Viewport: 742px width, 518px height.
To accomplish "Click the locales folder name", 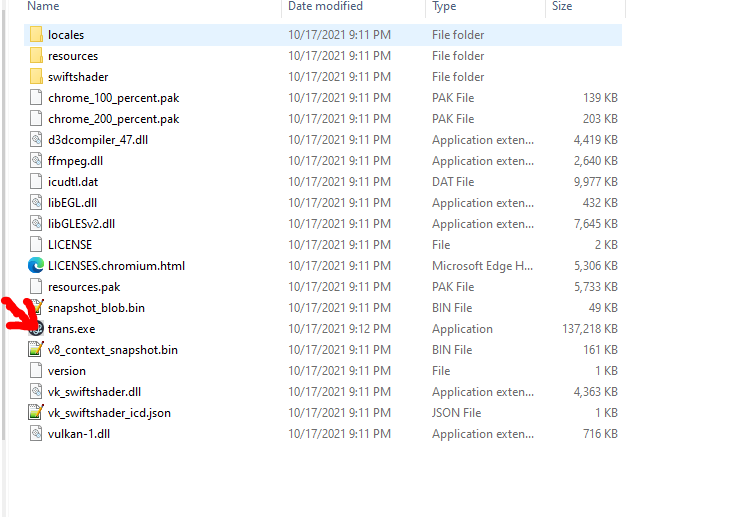I will click(x=66, y=35).
